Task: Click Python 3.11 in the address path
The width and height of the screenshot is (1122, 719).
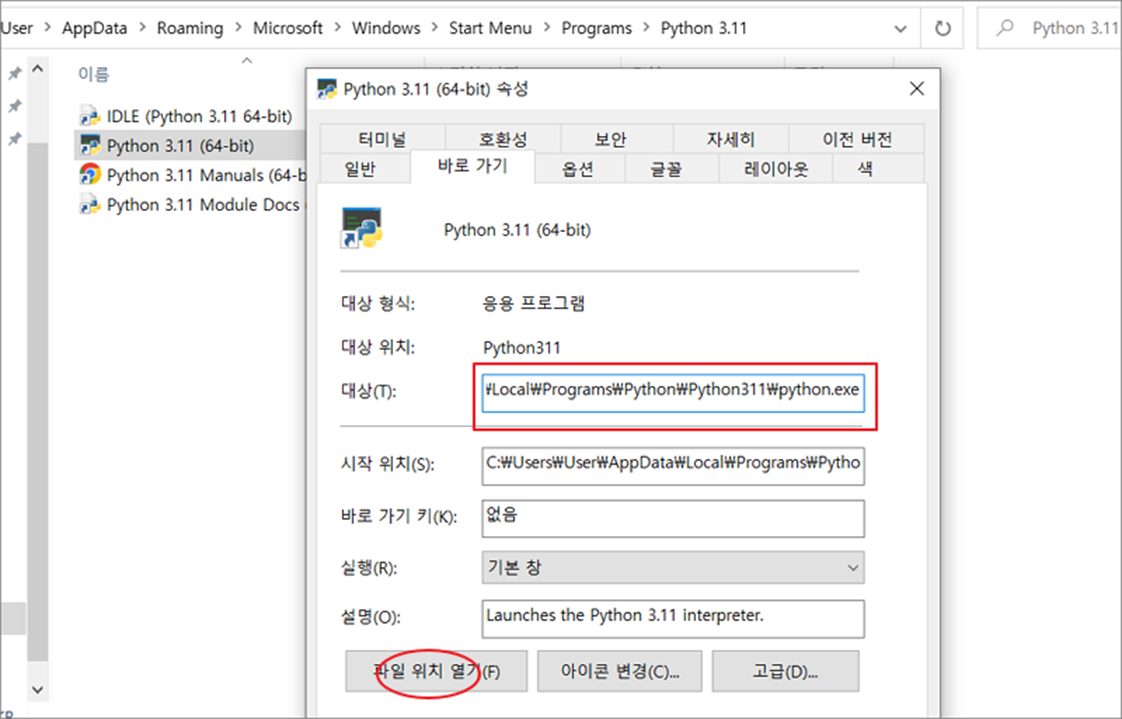Action: point(703,28)
